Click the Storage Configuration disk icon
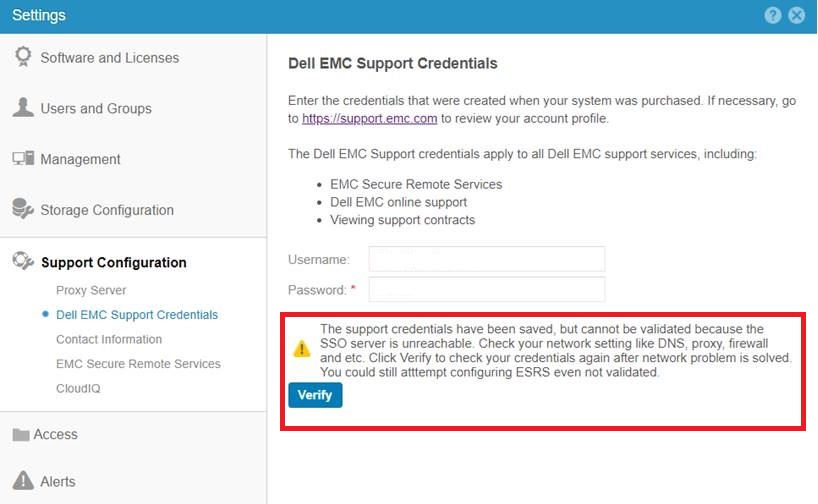The width and height of the screenshot is (818, 504). [x=23, y=210]
